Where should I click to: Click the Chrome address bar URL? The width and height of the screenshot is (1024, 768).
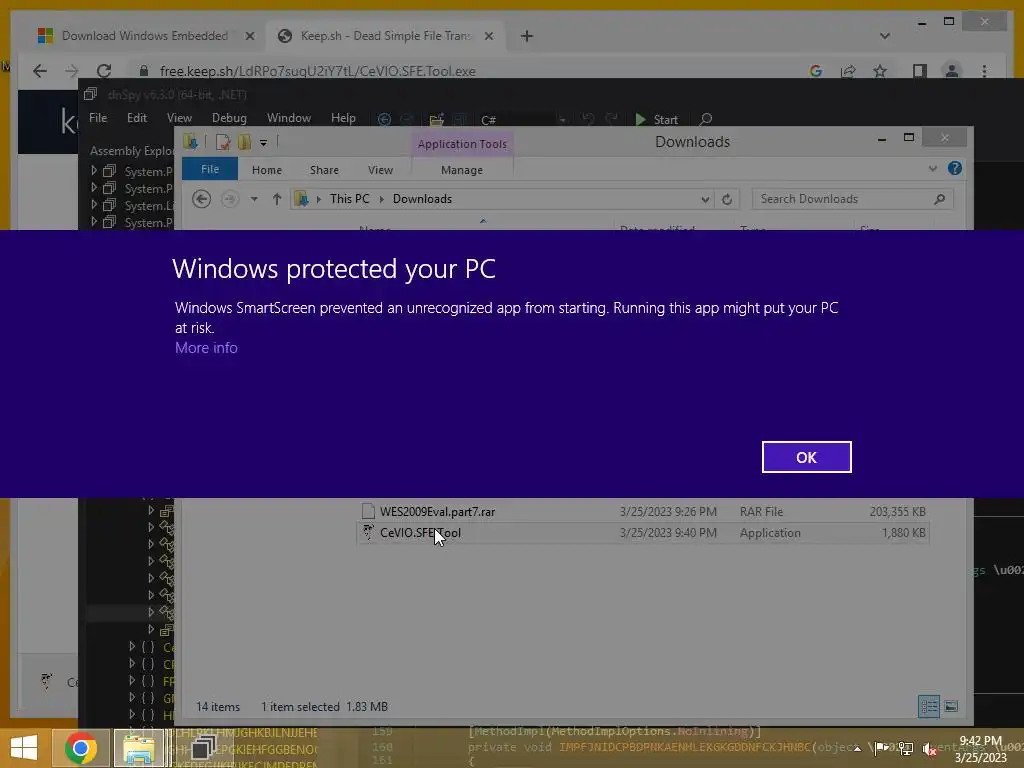pyautogui.click(x=317, y=71)
